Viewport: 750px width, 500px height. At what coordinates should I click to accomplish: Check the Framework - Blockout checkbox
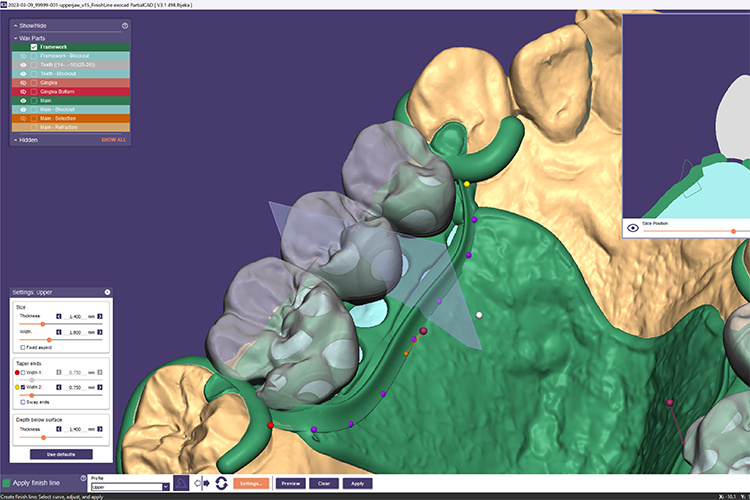(x=34, y=56)
